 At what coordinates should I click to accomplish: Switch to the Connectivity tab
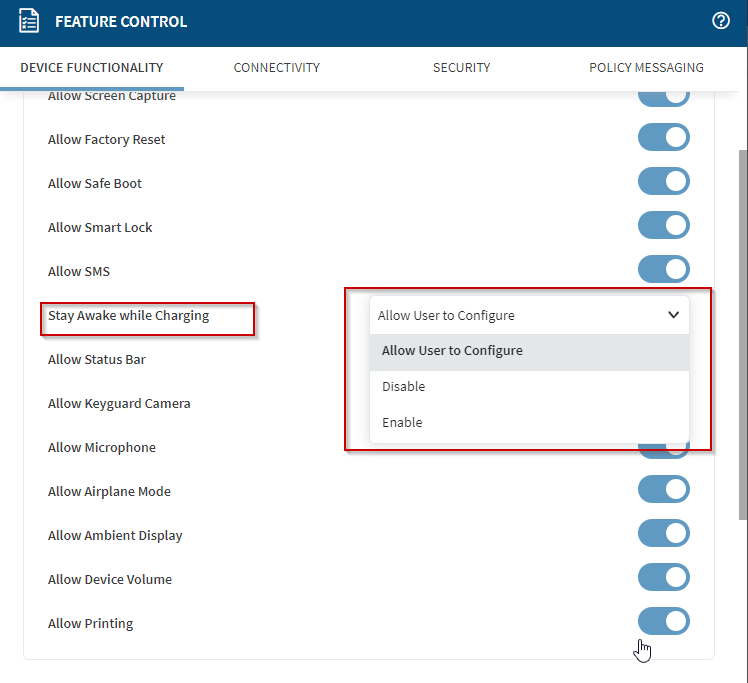pos(277,68)
